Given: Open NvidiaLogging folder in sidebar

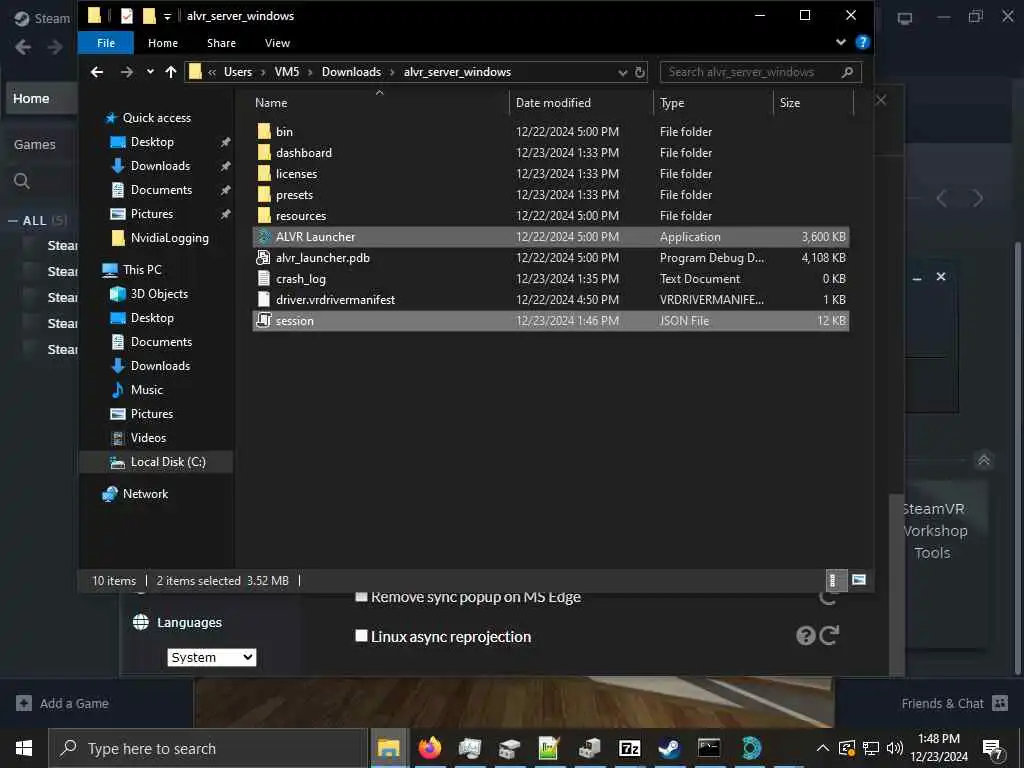Looking at the screenshot, I should 169,238.
